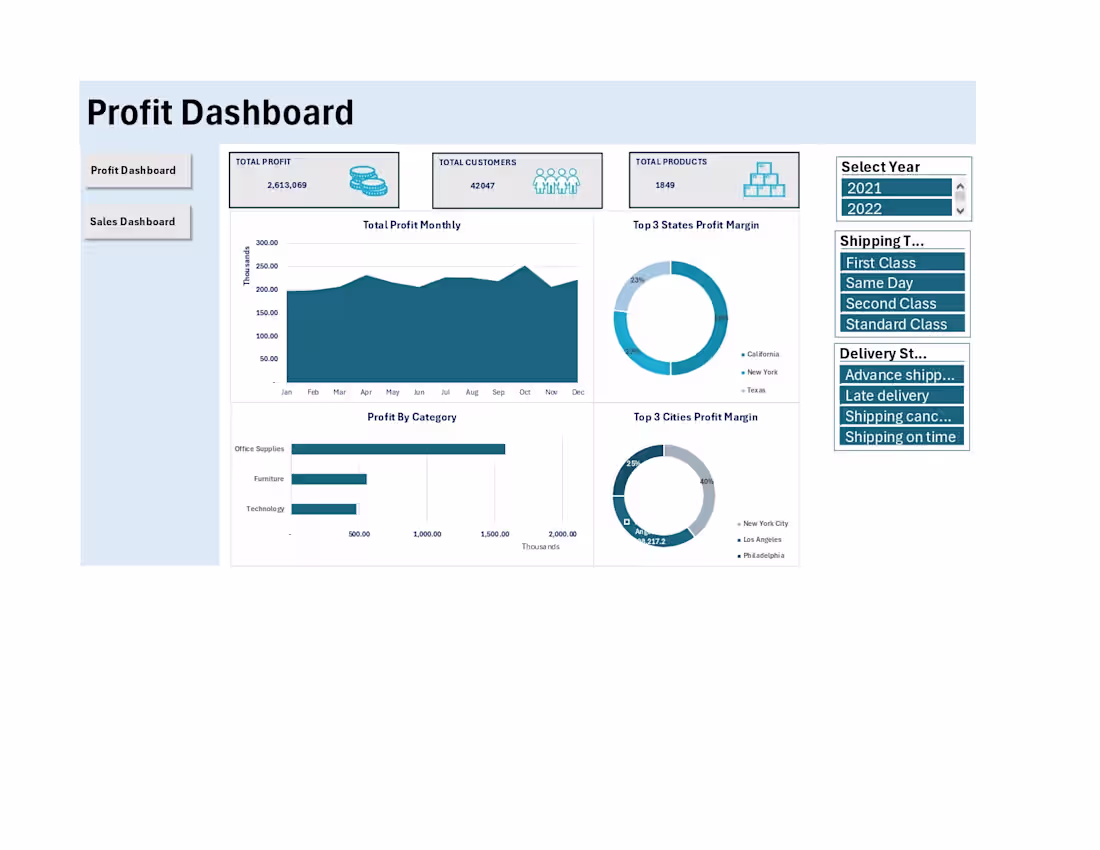Click the Furniture bar in Profit By Category
The height and width of the screenshot is (850, 1100).
tap(330, 479)
